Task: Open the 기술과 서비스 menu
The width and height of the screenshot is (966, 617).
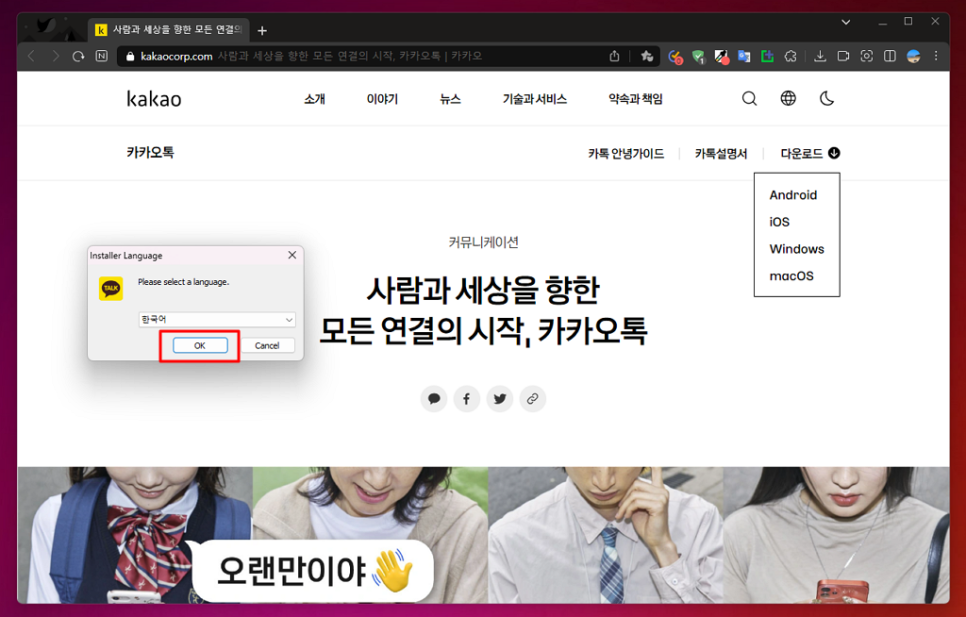Action: click(535, 99)
